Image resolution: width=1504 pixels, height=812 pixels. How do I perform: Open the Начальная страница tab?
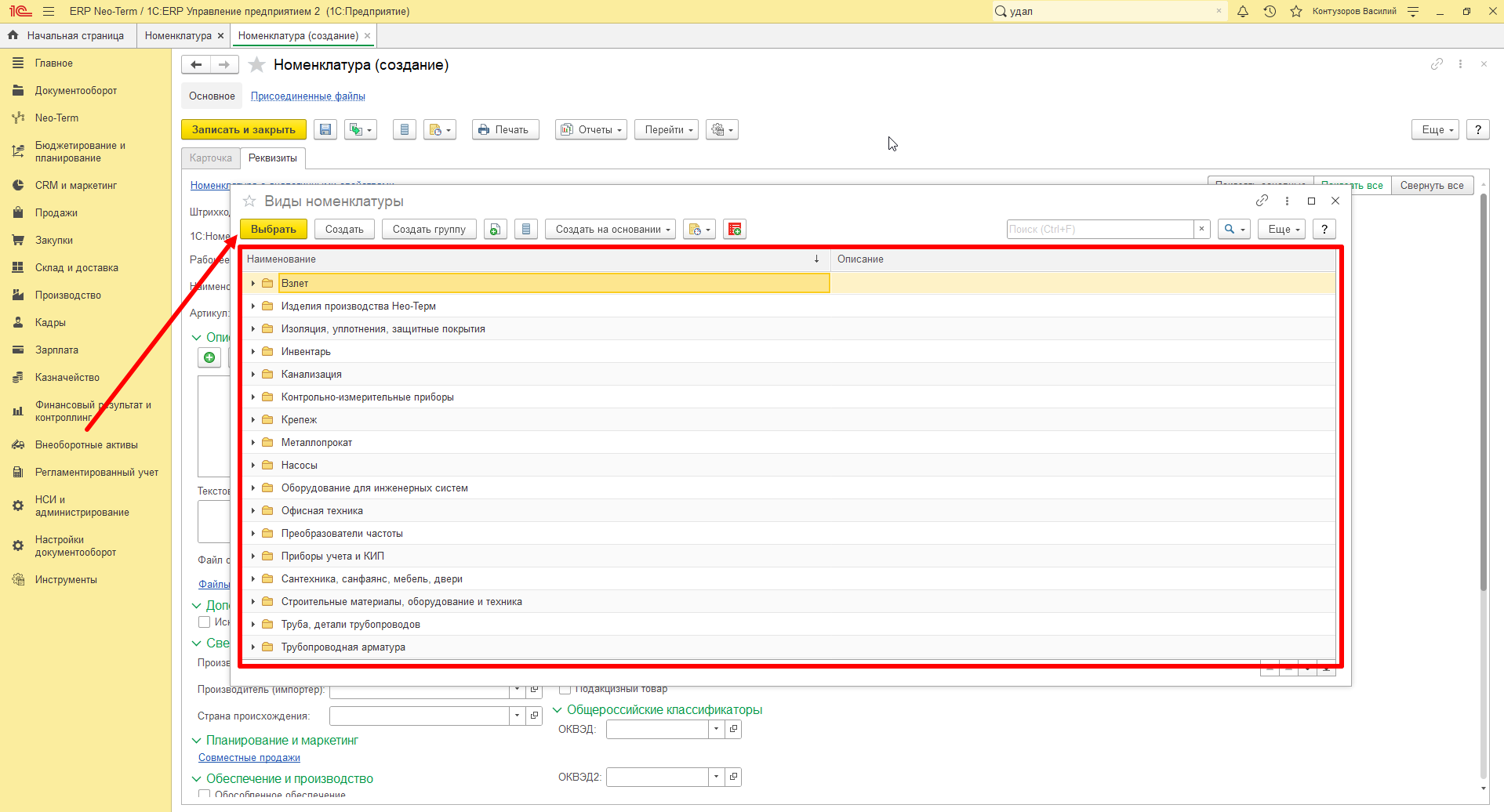pos(75,36)
